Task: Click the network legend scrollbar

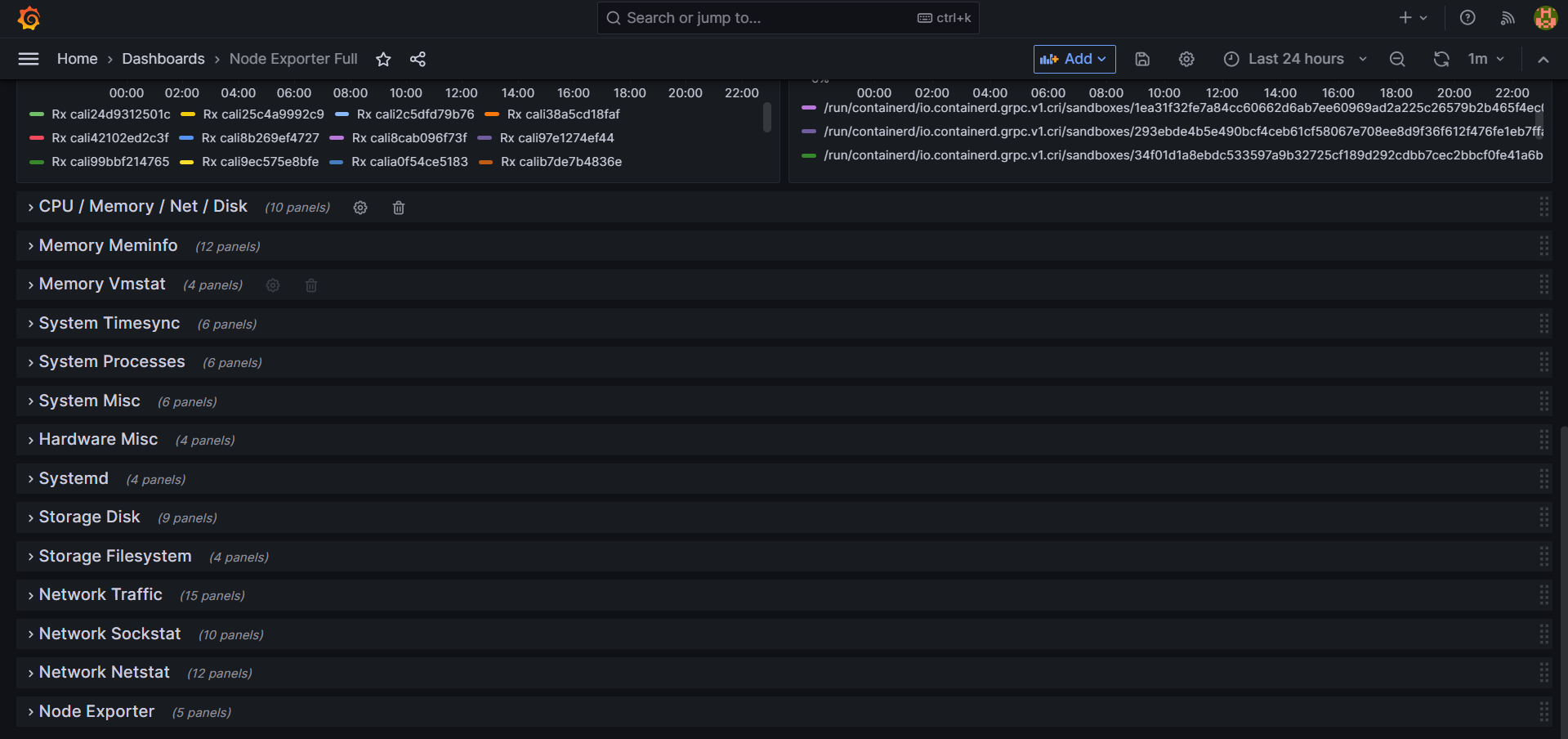Action: [767, 117]
